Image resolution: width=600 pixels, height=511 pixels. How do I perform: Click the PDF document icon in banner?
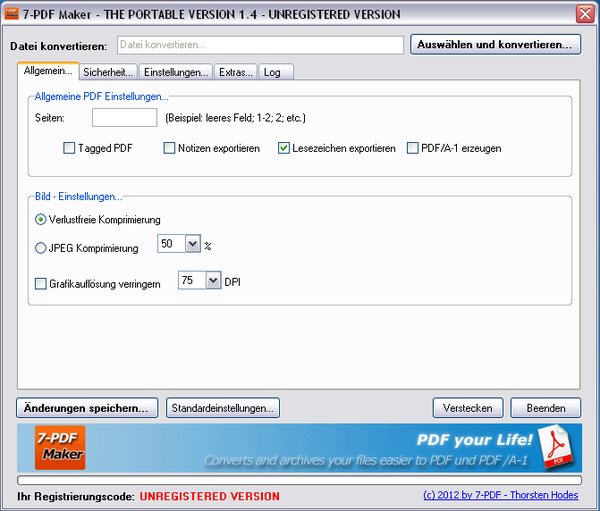(x=557, y=448)
